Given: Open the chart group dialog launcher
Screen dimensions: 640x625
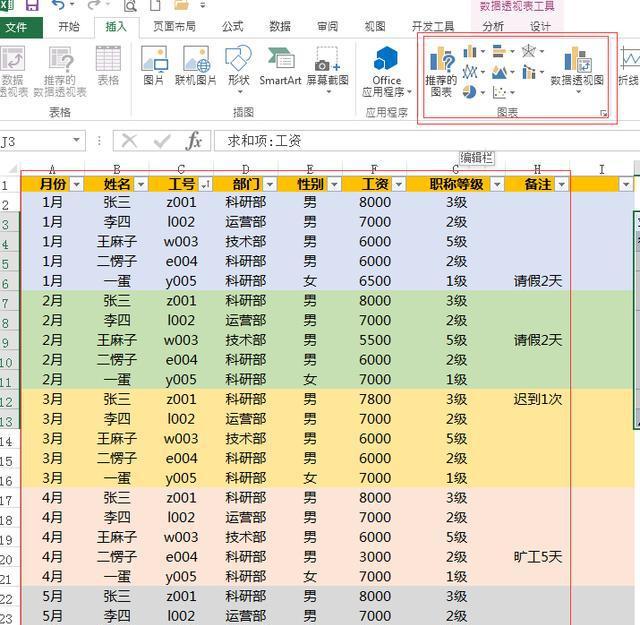Looking at the screenshot, I should click(604, 114).
